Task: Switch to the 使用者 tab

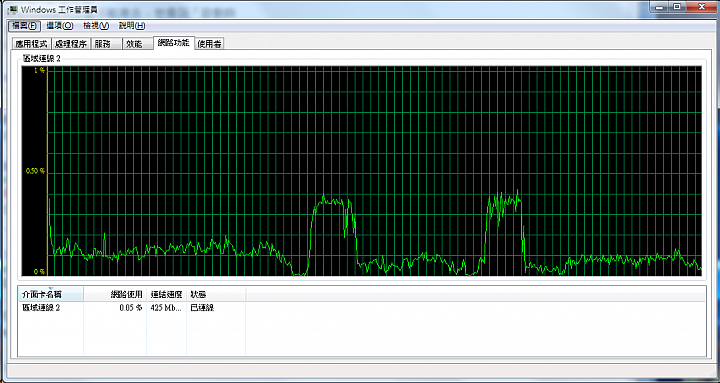Action: coord(209,44)
